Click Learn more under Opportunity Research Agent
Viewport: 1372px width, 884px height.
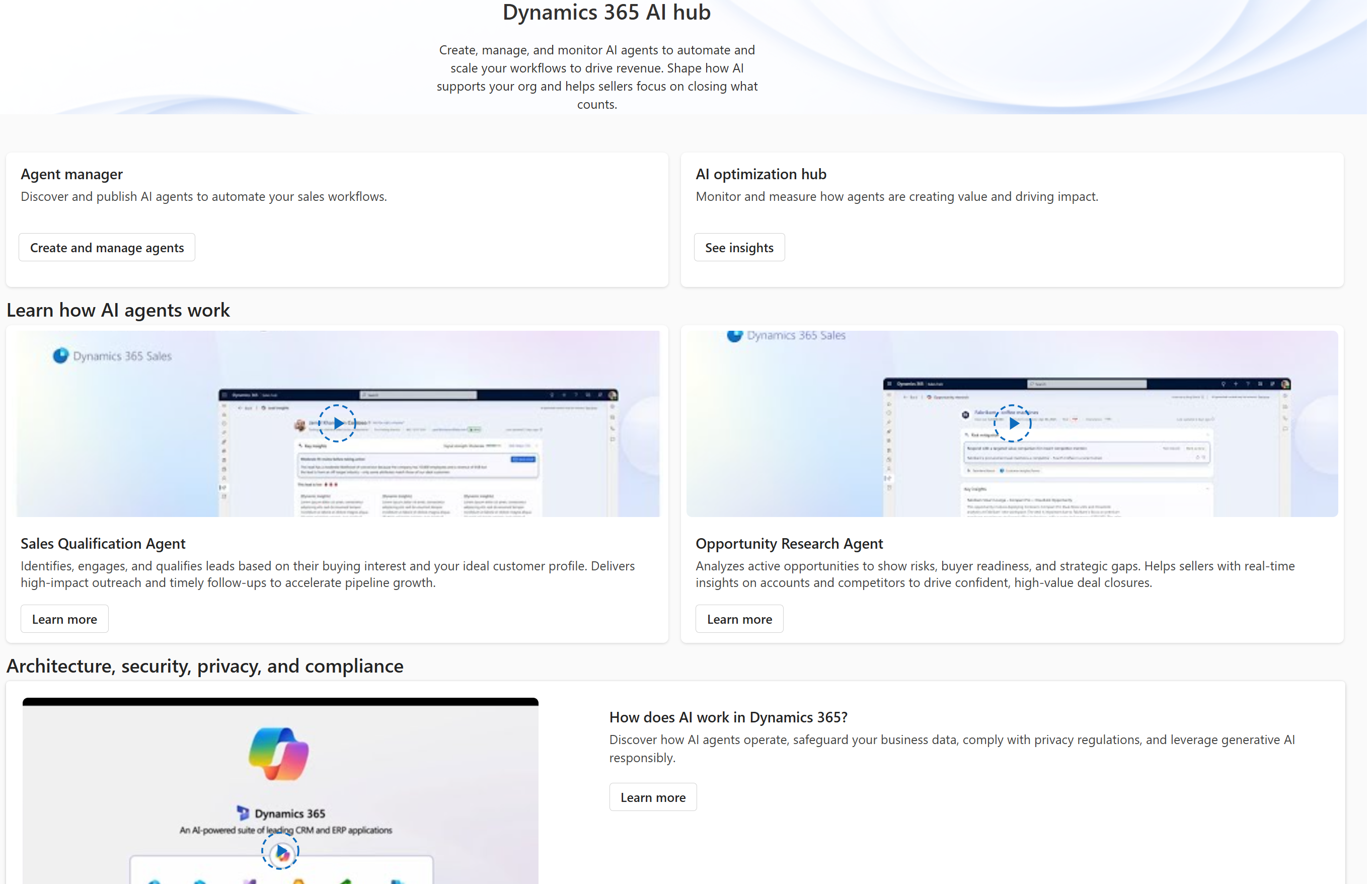pyautogui.click(x=739, y=618)
